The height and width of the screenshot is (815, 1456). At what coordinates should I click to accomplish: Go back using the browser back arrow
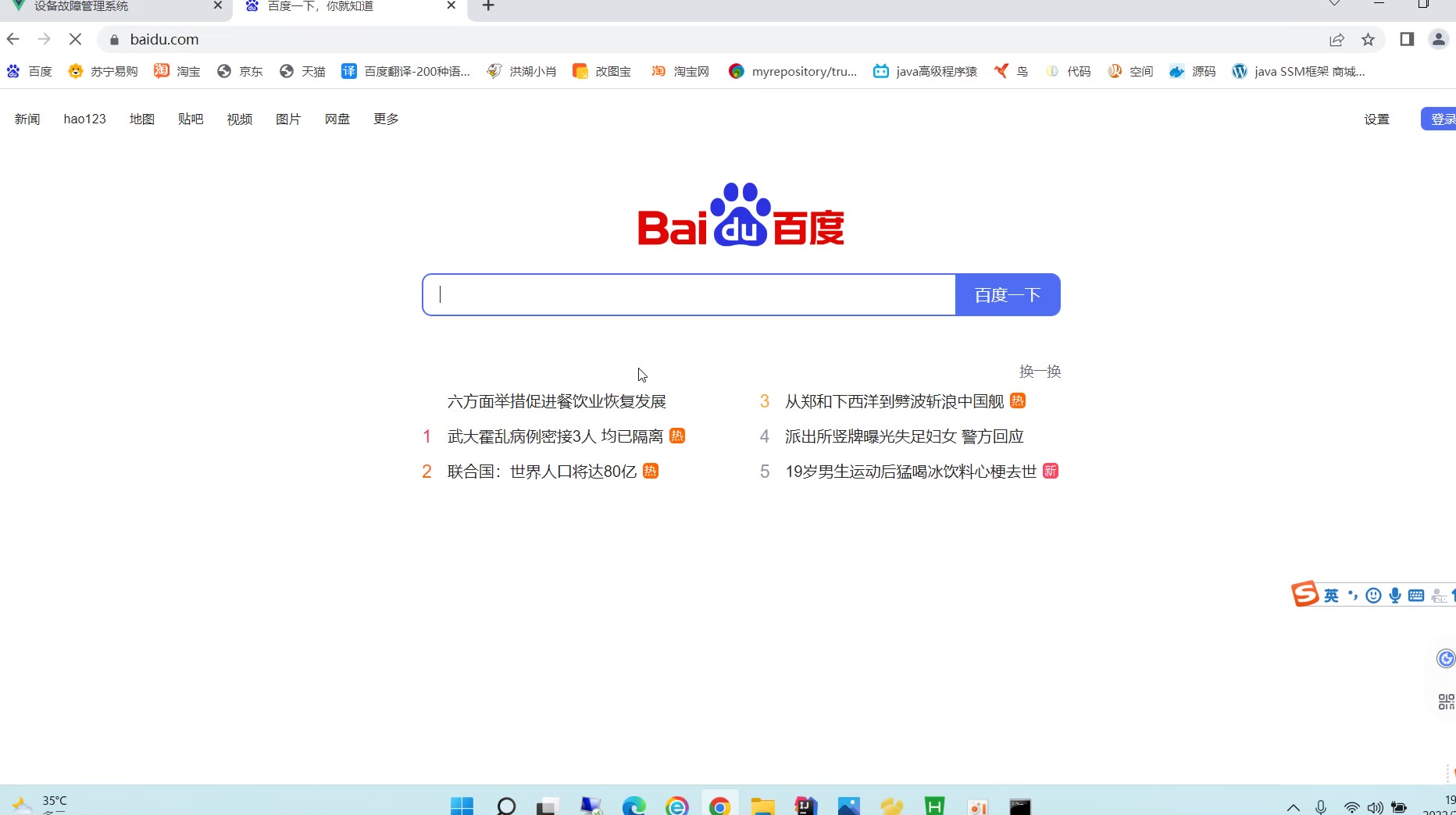coord(13,39)
